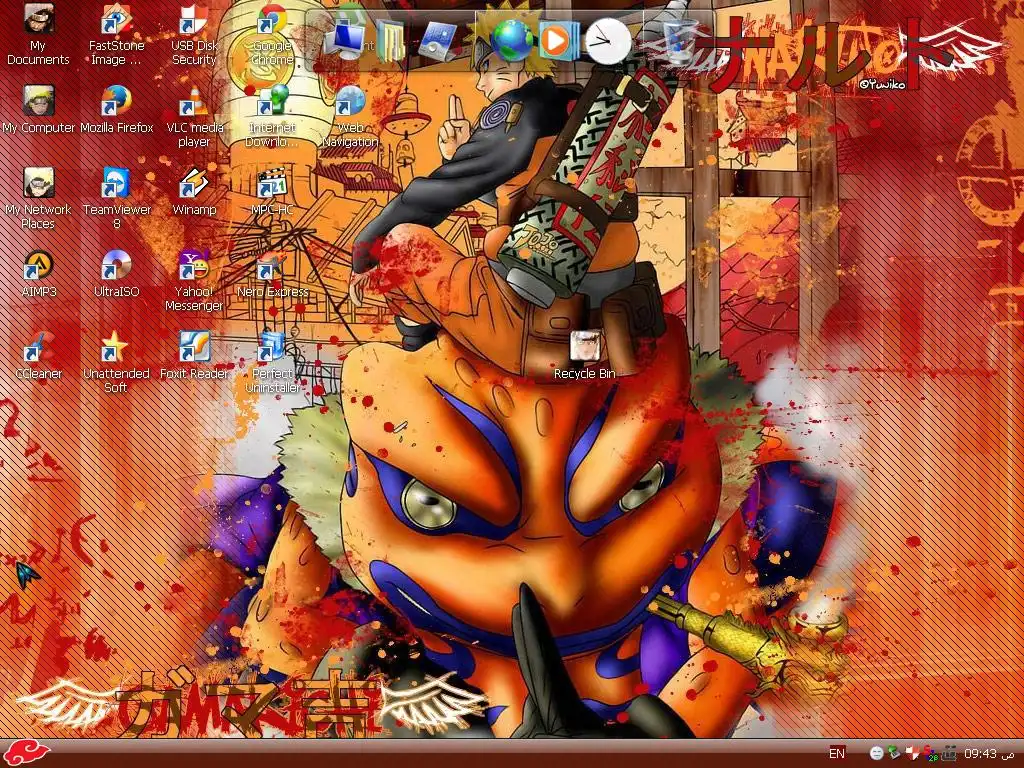This screenshot has height=768, width=1024.
Task: Open My Documents desktop icon
Action: (x=38, y=34)
